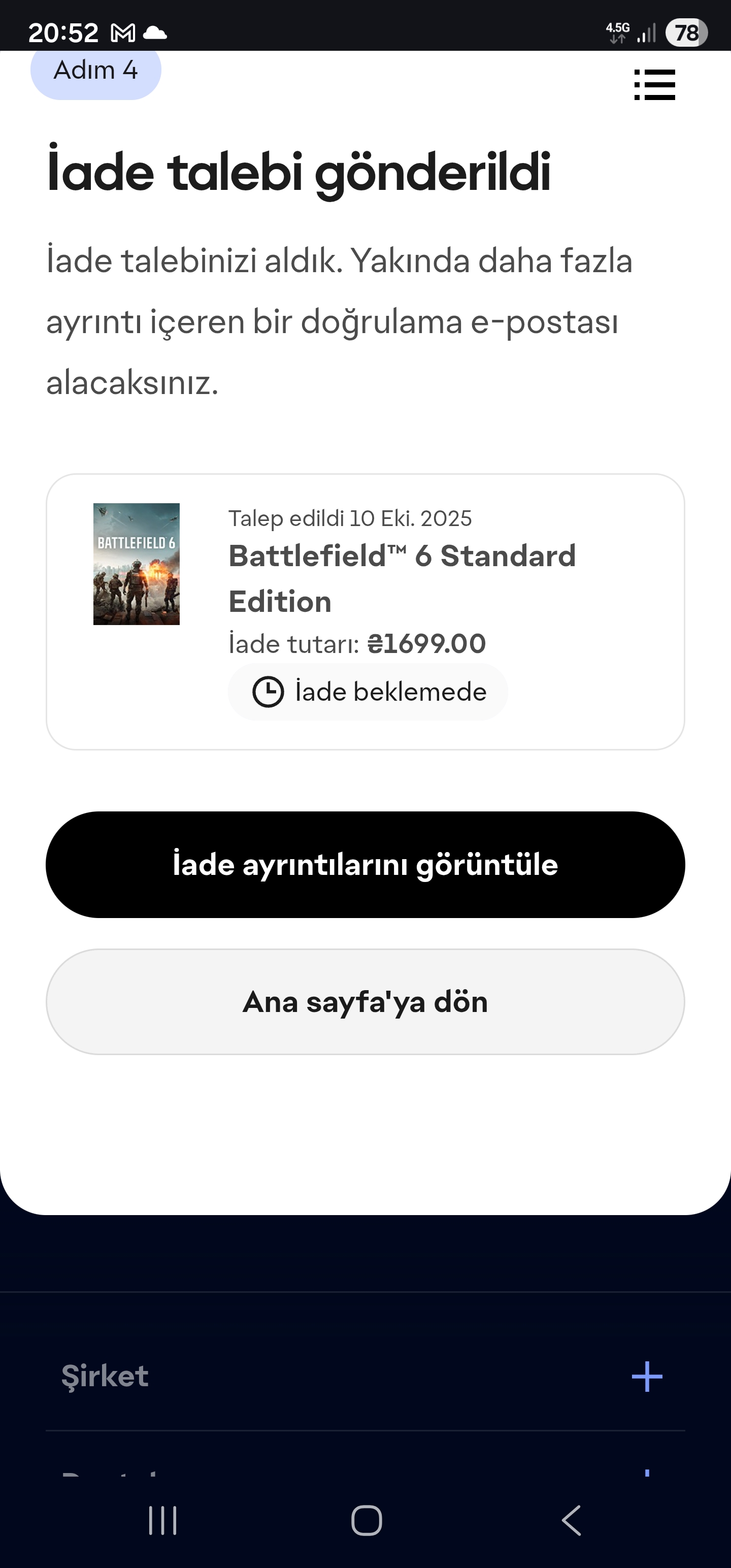The height and width of the screenshot is (1568, 731).
Task: Tap the Android recent apps icon
Action: point(162,1520)
